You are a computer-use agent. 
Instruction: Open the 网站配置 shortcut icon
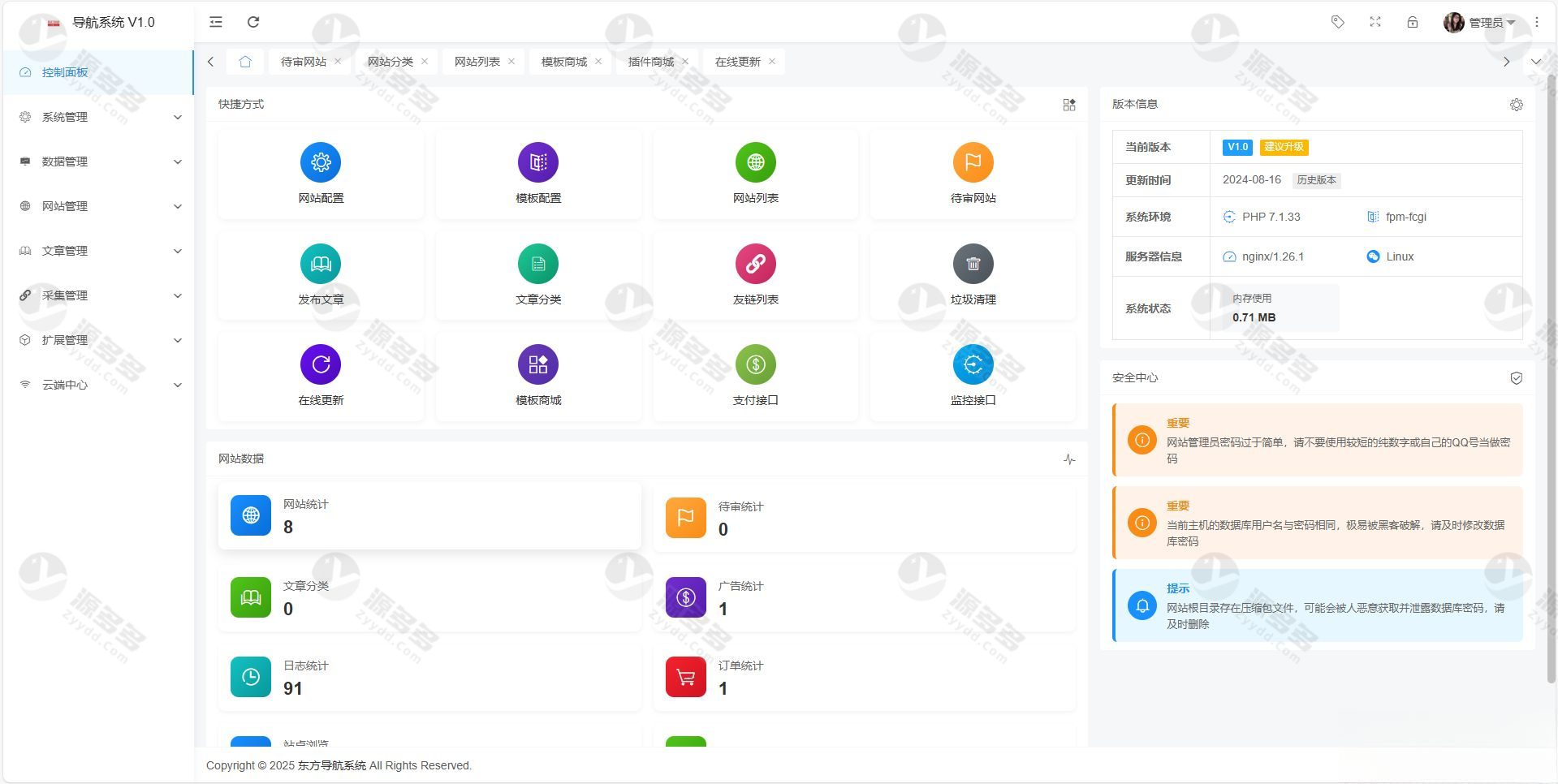[321, 162]
